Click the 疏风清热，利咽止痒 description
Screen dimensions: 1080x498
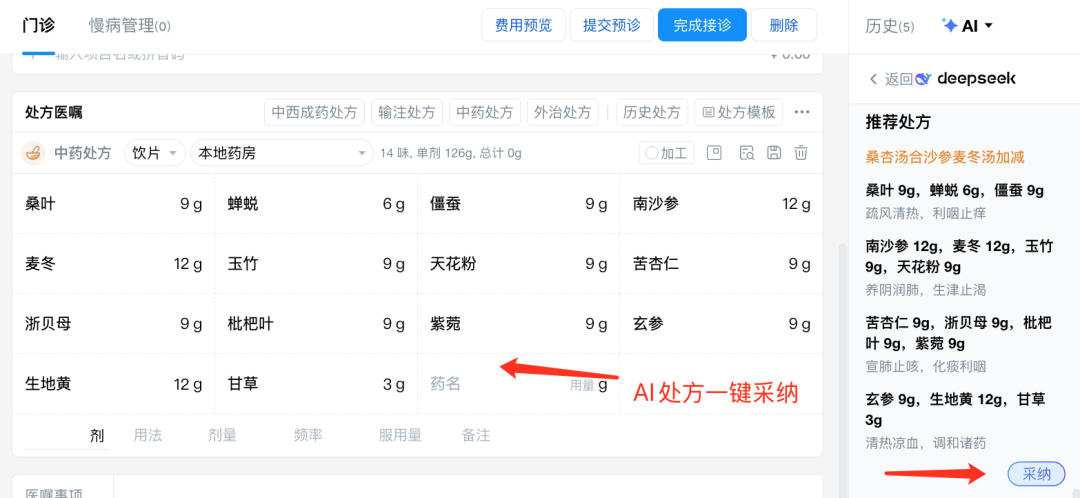click(x=926, y=213)
